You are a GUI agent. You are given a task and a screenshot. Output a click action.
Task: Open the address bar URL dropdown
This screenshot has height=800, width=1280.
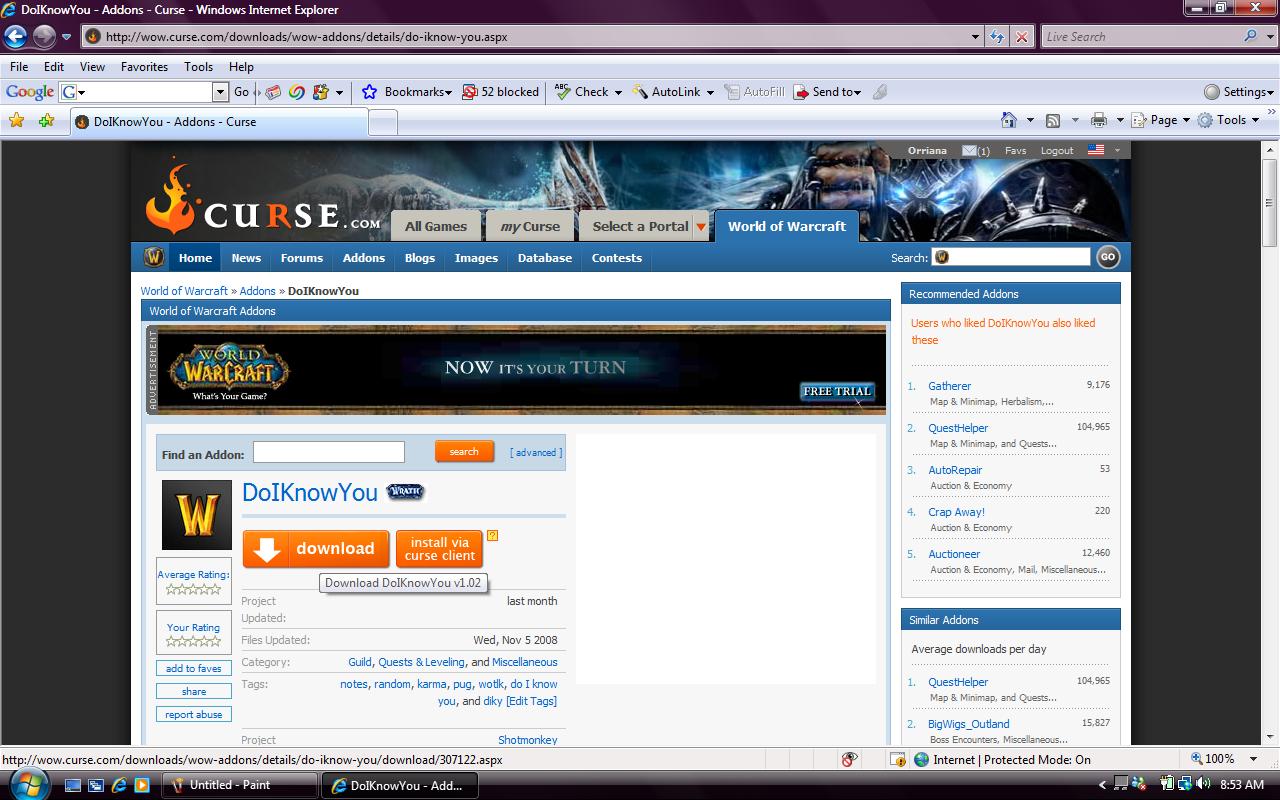[976, 37]
